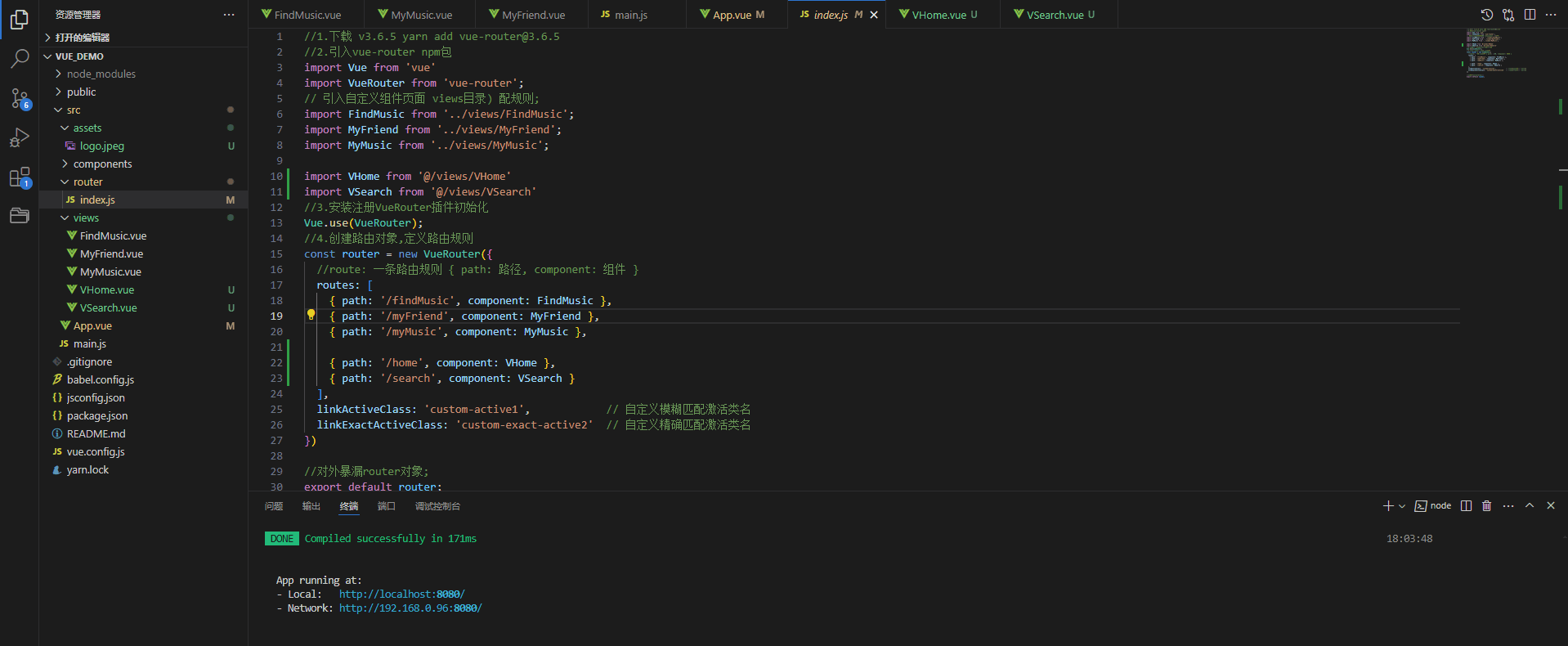The image size is (1568, 646).
Task: Open the Extensions view icon
Action: [x=20, y=177]
